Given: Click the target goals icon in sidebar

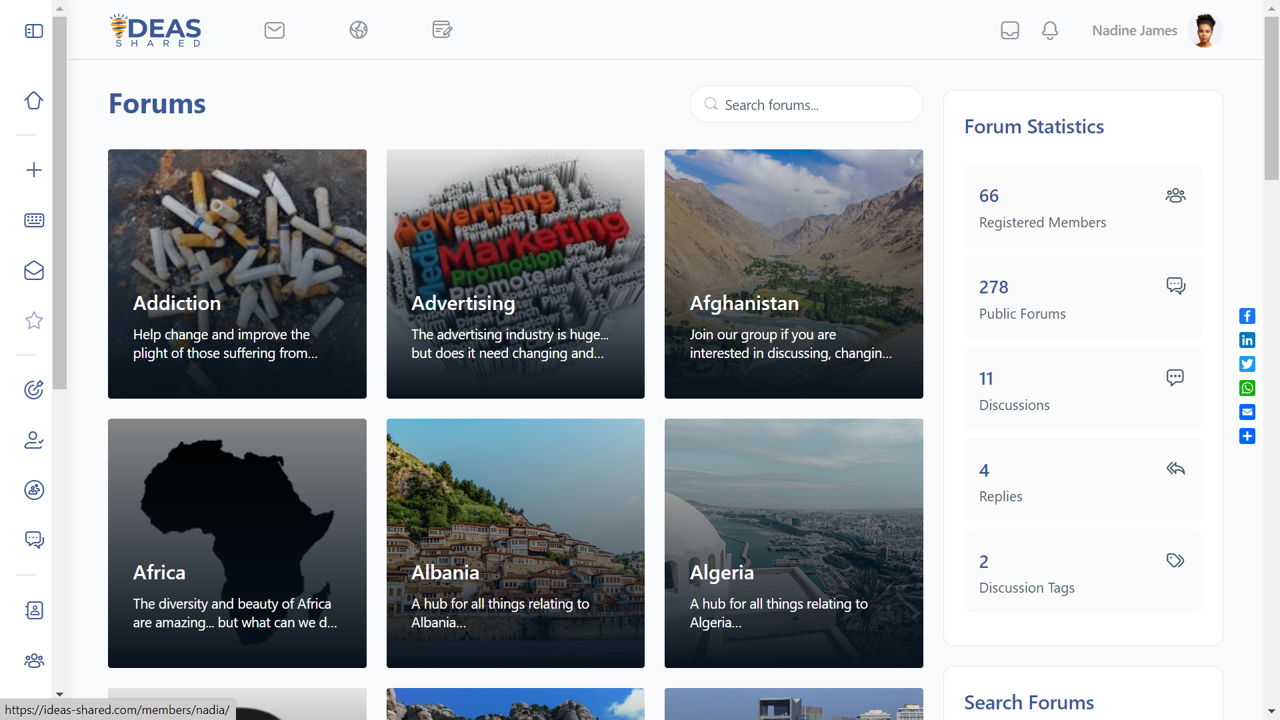Looking at the screenshot, I should [x=34, y=390].
